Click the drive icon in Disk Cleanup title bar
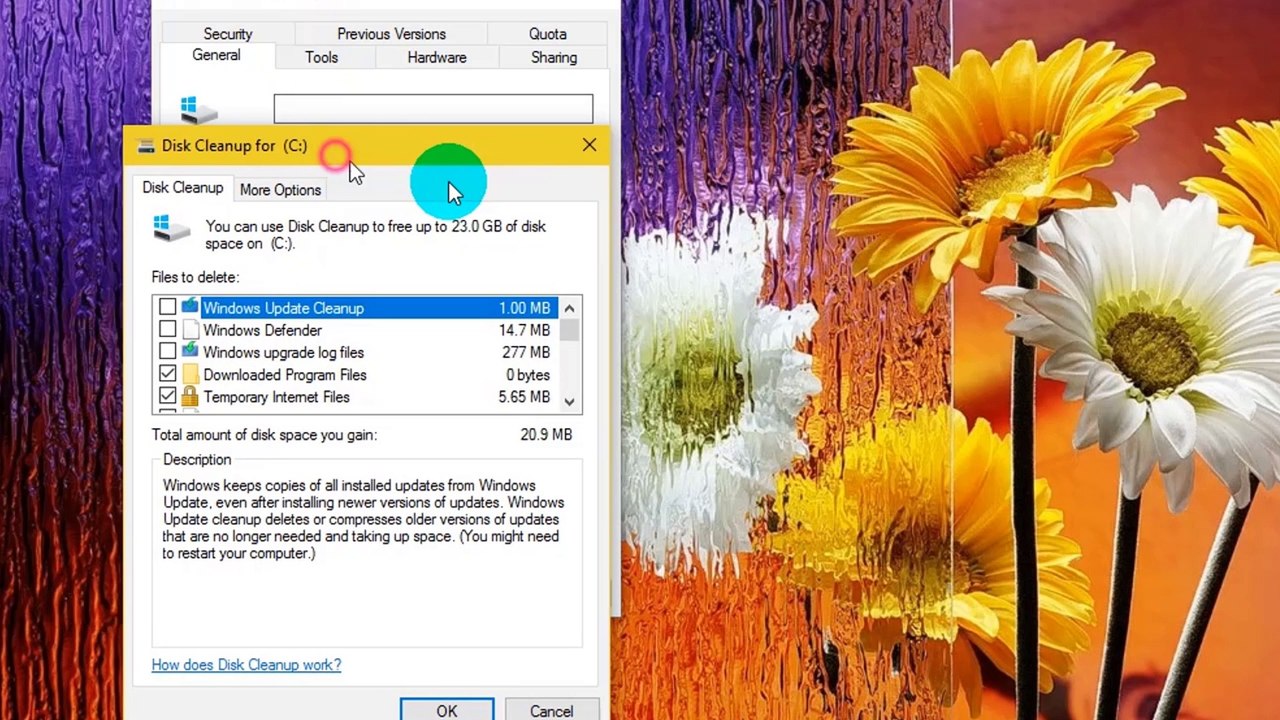Screen dimensions: 1280x720 click(x=146, y=146)
